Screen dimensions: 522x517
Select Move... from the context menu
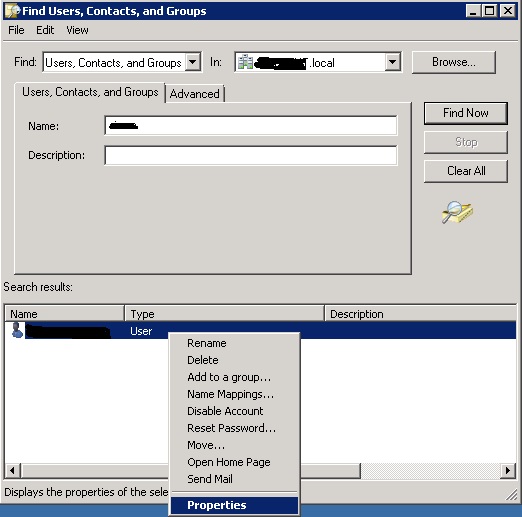pos(234,445)
